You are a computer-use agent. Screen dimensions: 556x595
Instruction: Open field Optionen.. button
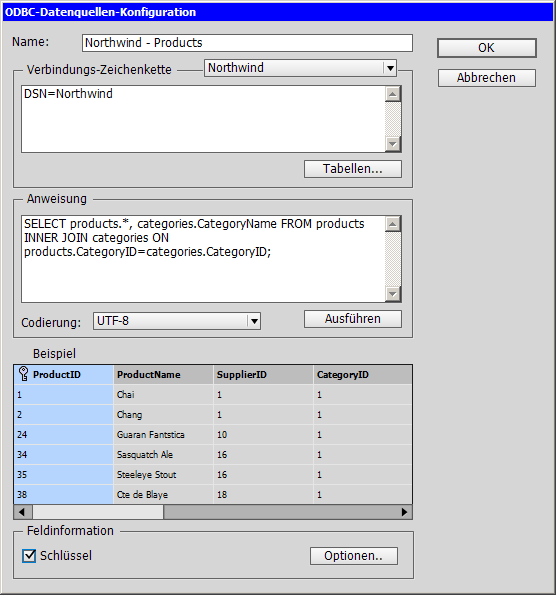[x=354, y=556]
